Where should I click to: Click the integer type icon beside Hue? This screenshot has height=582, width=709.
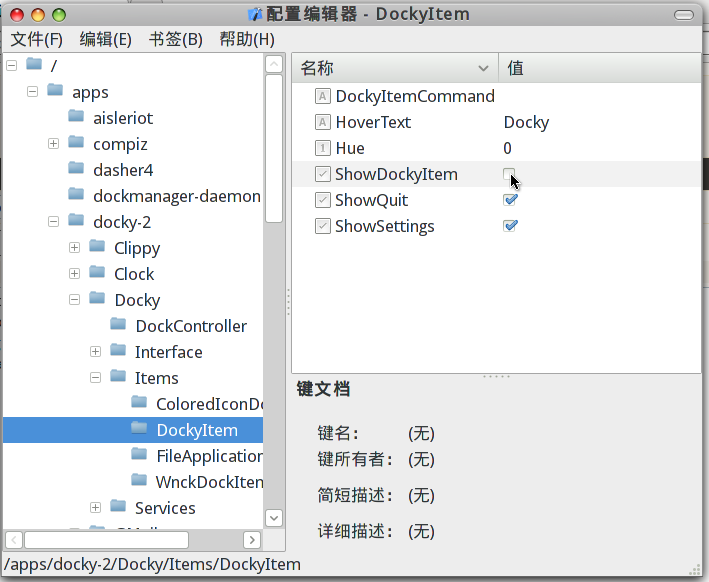pos(322,148)
